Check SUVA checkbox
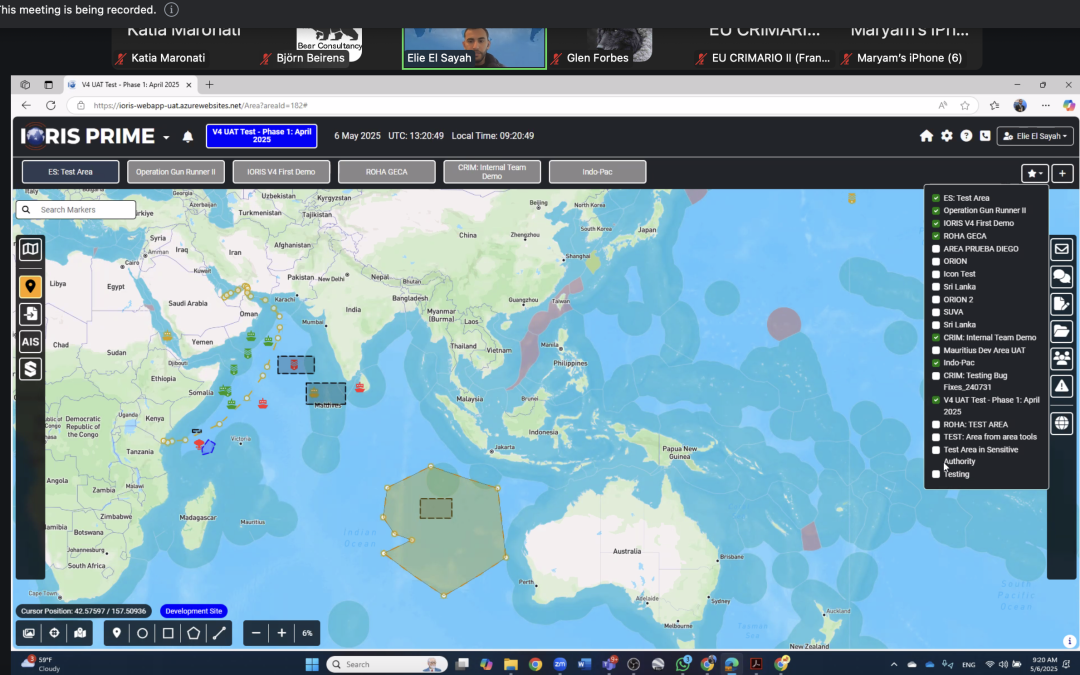 point(936,312)
